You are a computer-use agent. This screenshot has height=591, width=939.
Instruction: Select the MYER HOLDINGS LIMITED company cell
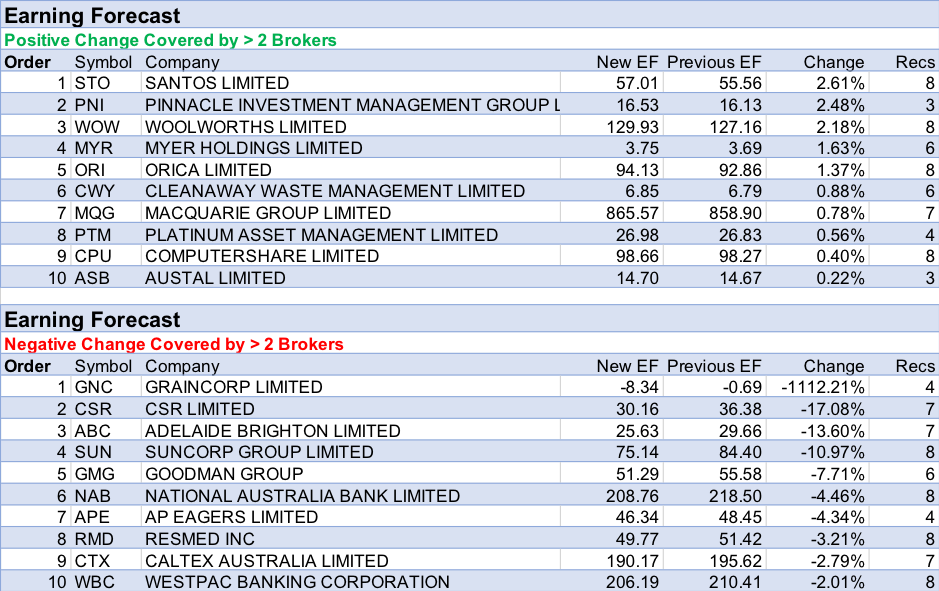point(254,148)
